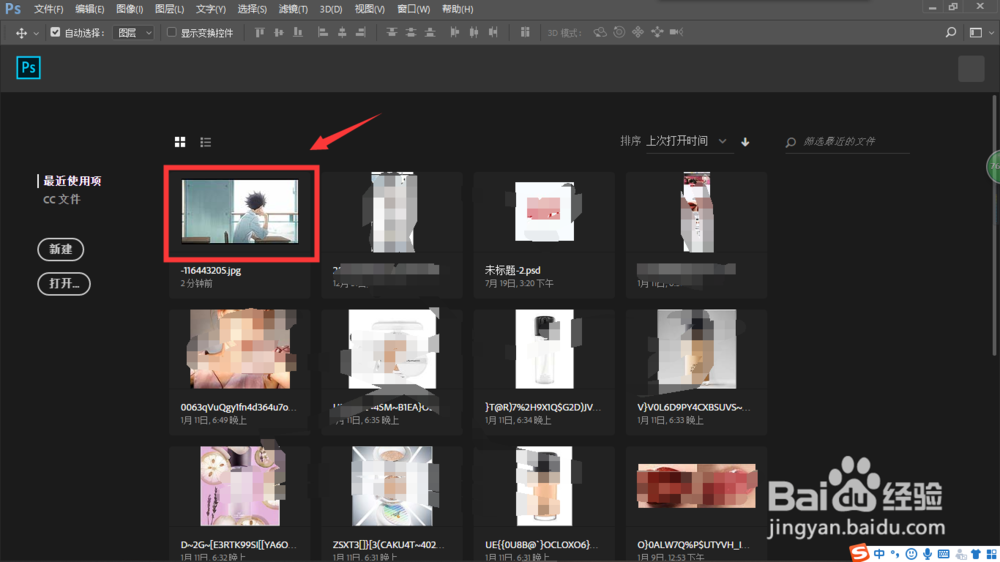
Task: Click 筛选最近的文件 search field
Action: (847, 142)
